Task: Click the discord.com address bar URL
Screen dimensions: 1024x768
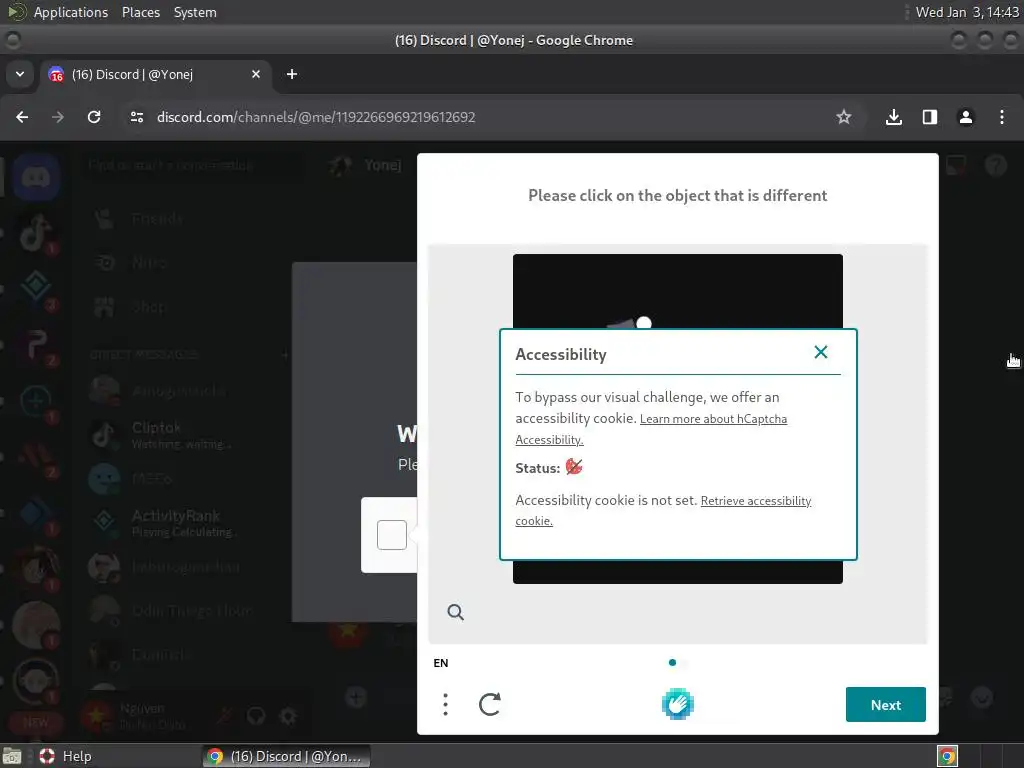Action: (316, 117)
